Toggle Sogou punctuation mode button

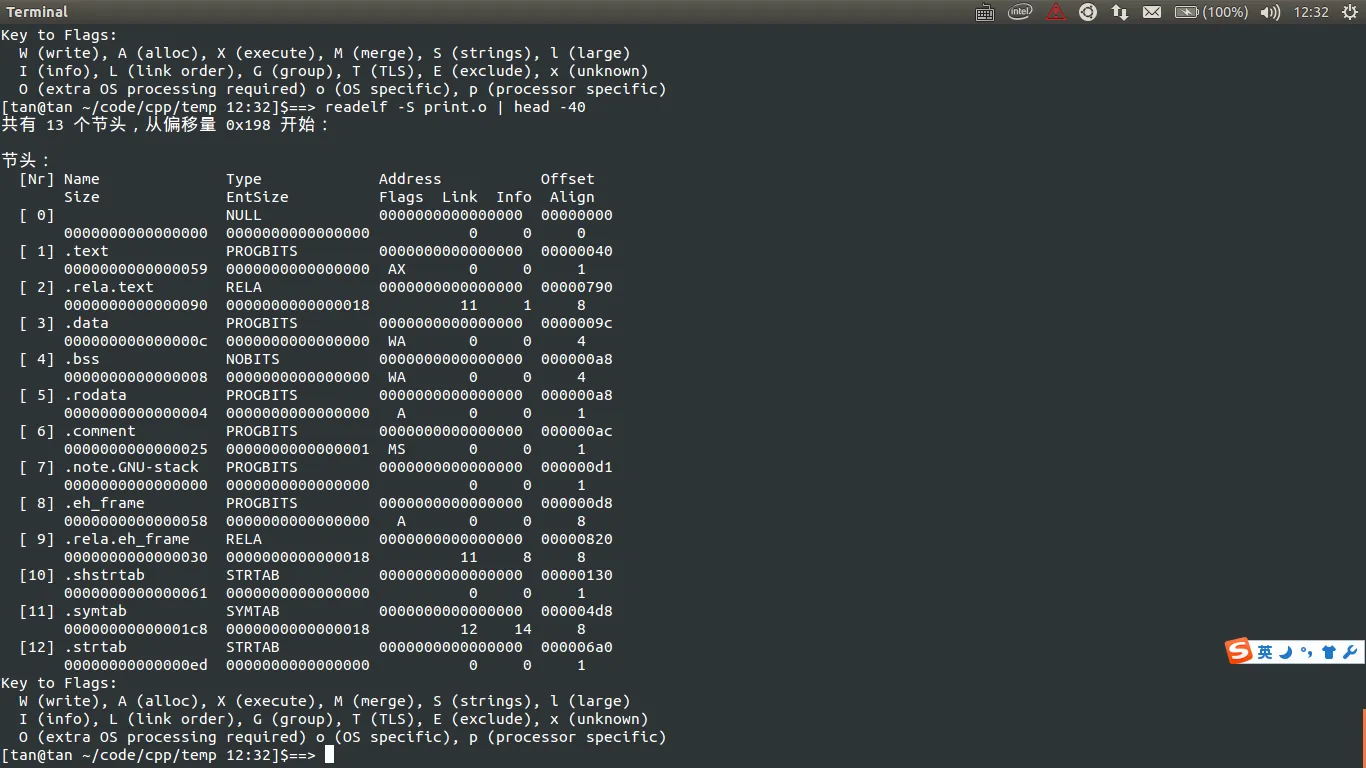[1308, 652]
